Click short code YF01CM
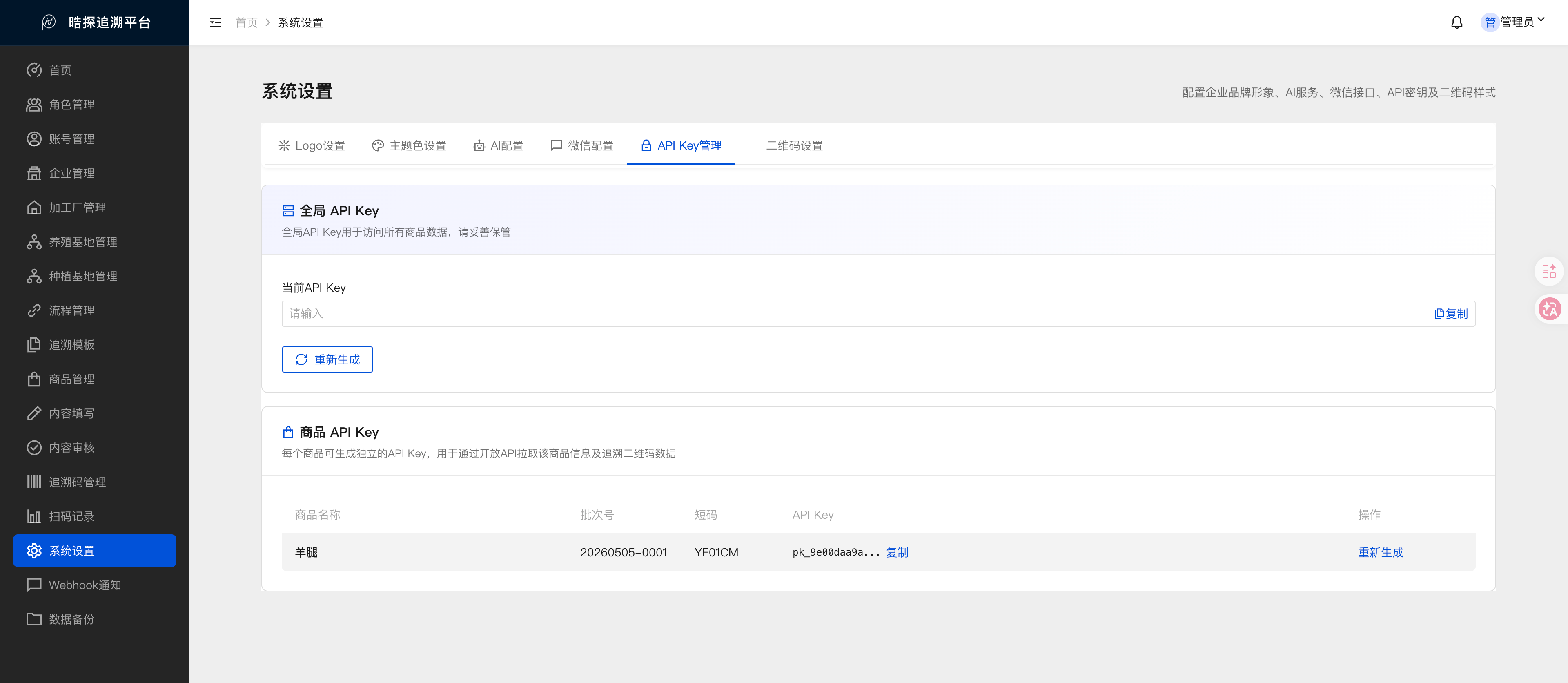The image size is (1568, 683). click(x=717, y=552)
